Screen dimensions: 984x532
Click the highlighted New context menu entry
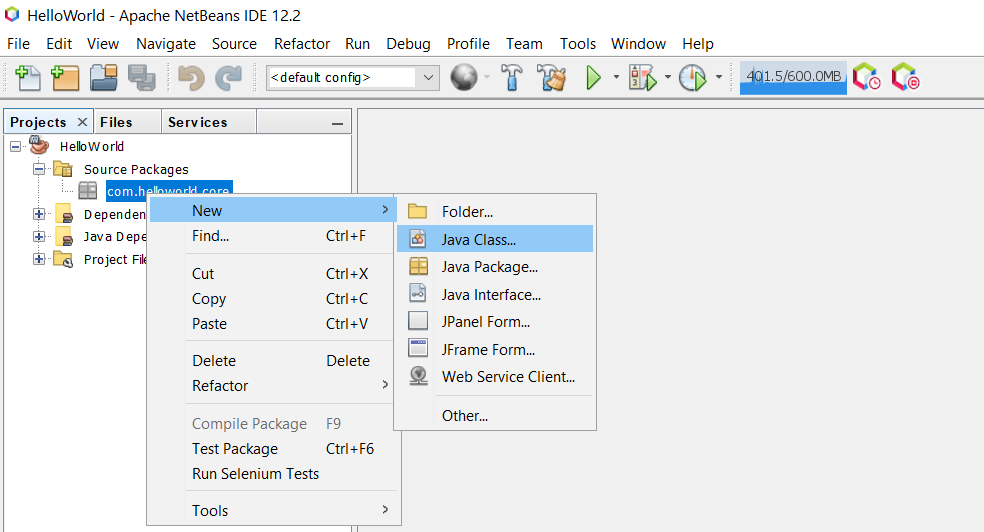point(274,210)
